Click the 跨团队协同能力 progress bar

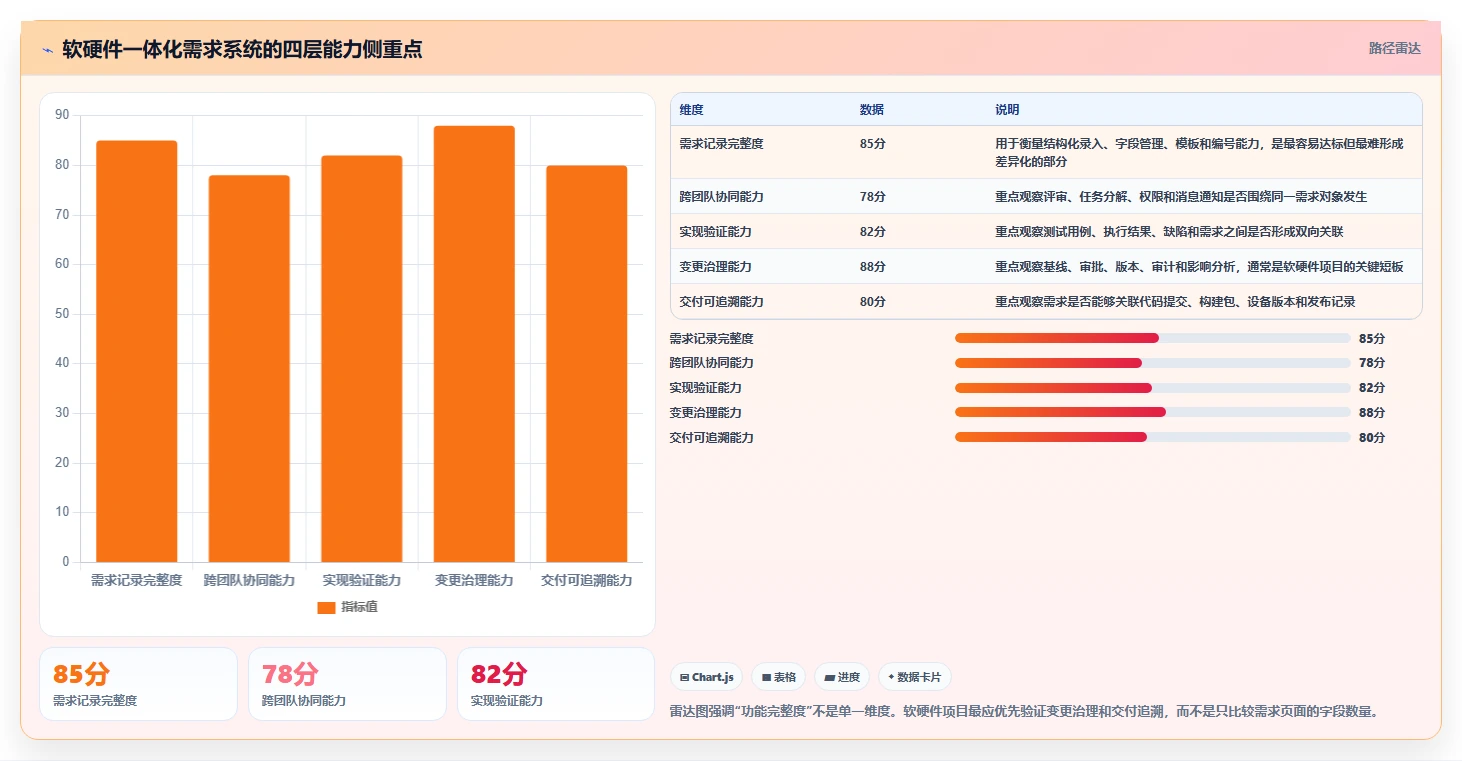pyautogui.click(x=1152, y=363)
